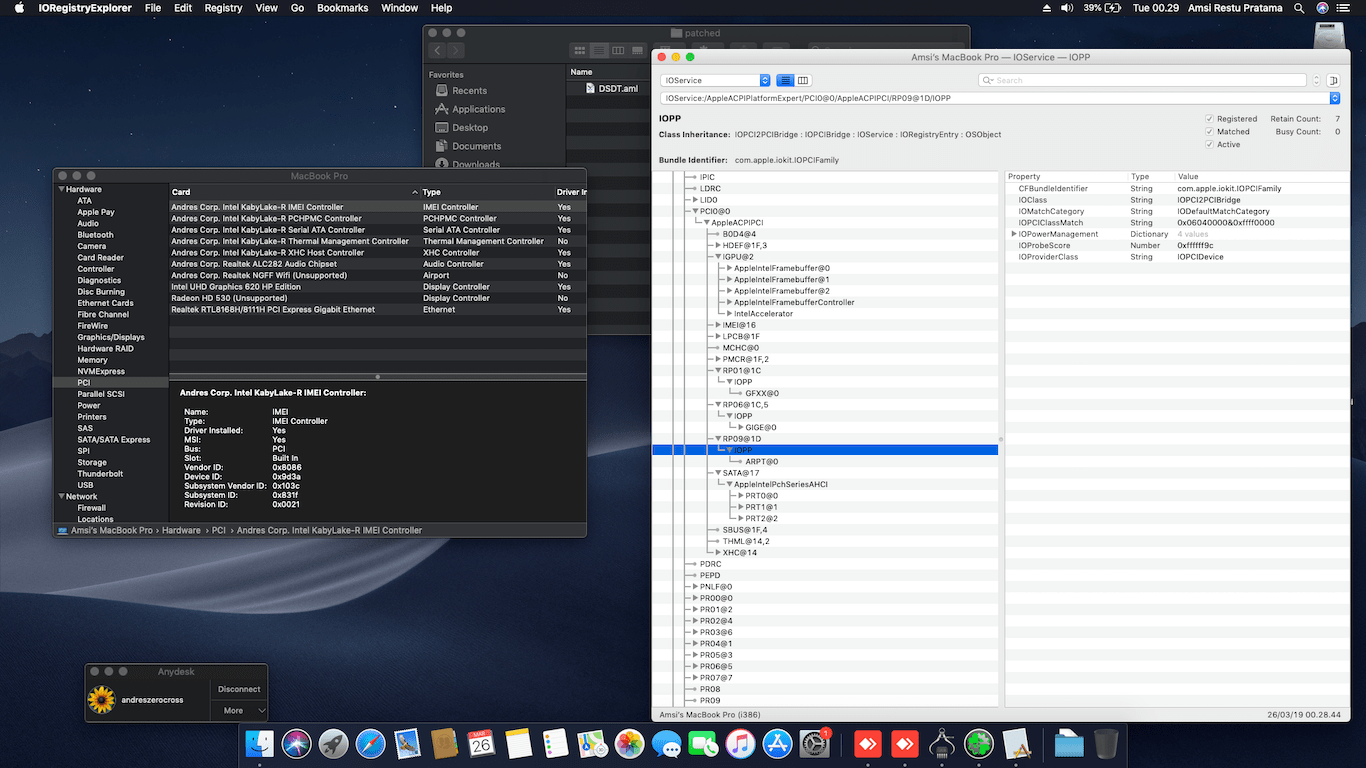Open the IOService plane dropdown
1366x768 pixels.
point(715,80)
